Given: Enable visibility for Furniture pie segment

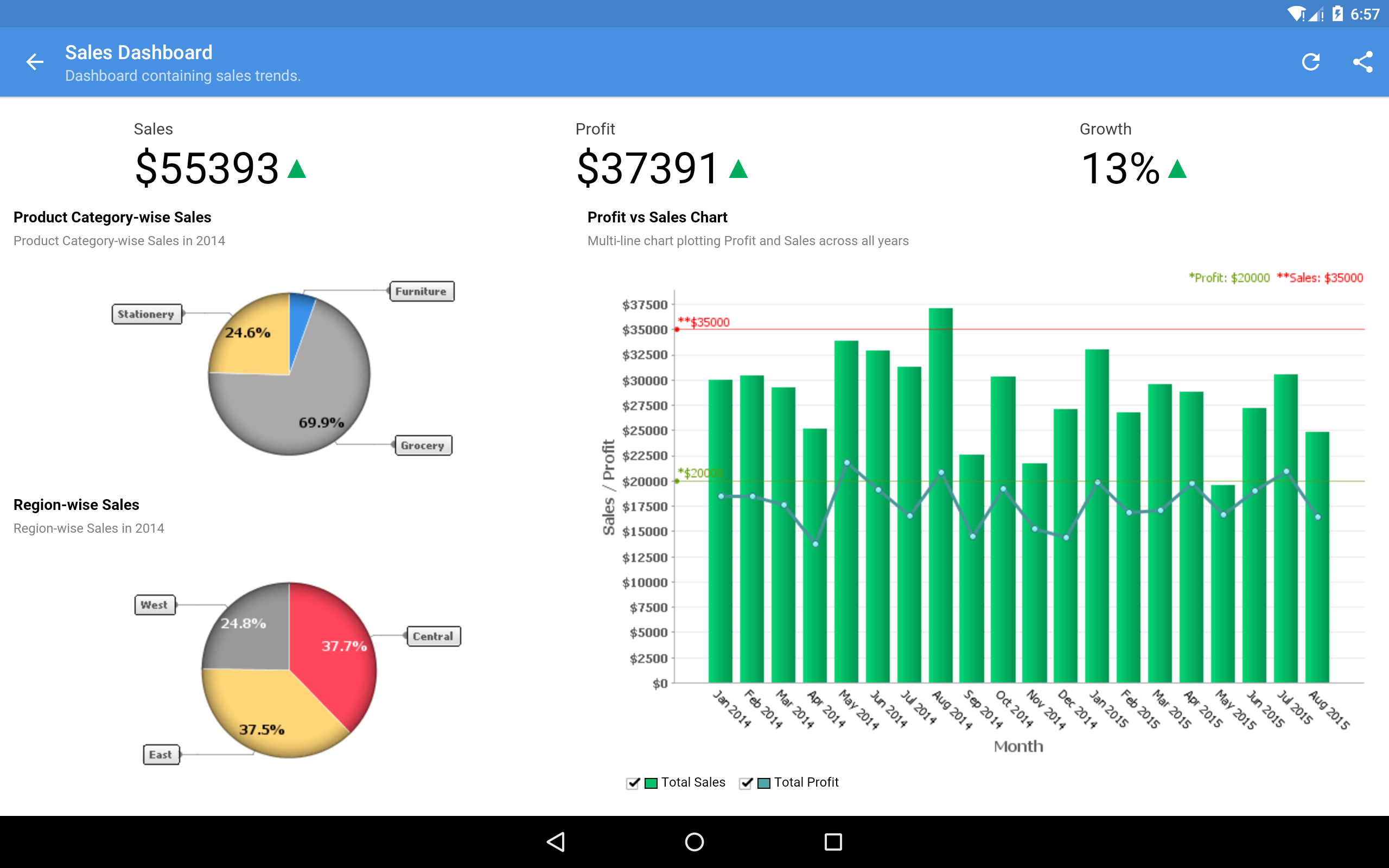Looking at the screenshot, I should point(418,291).
